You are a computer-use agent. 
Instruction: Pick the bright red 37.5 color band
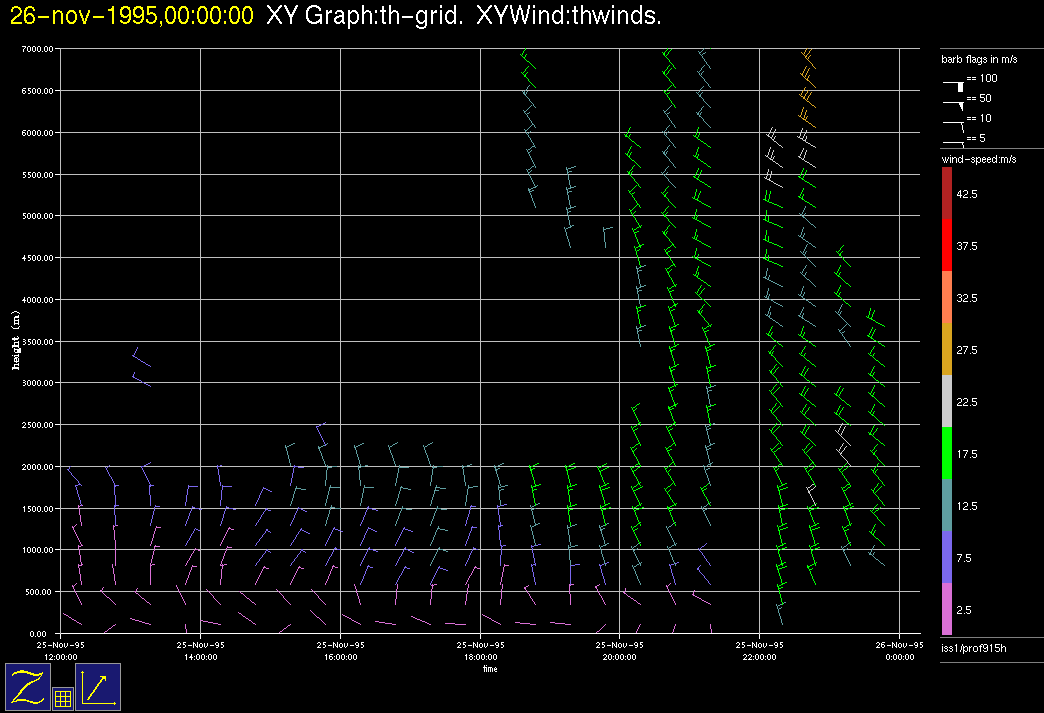(x=947, y=245)
